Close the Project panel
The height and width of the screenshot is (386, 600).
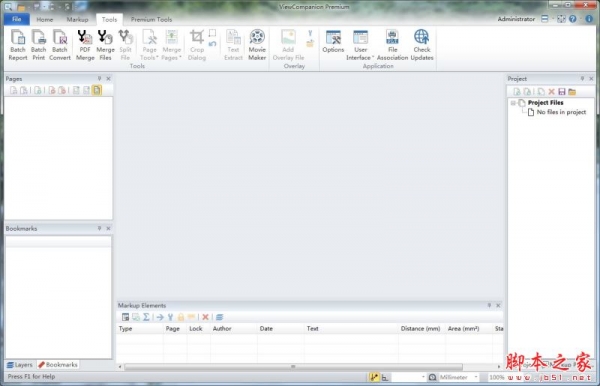click(x=591, y=78)
